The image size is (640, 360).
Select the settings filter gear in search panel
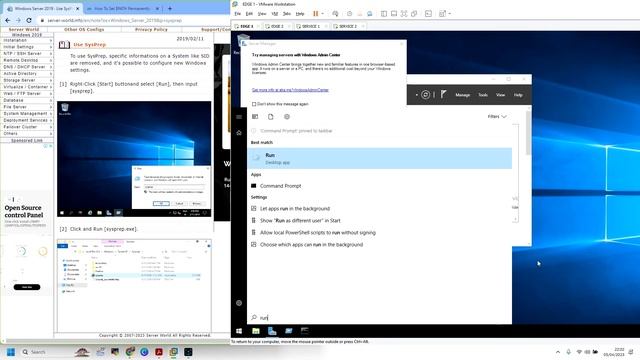click(287, 117)
